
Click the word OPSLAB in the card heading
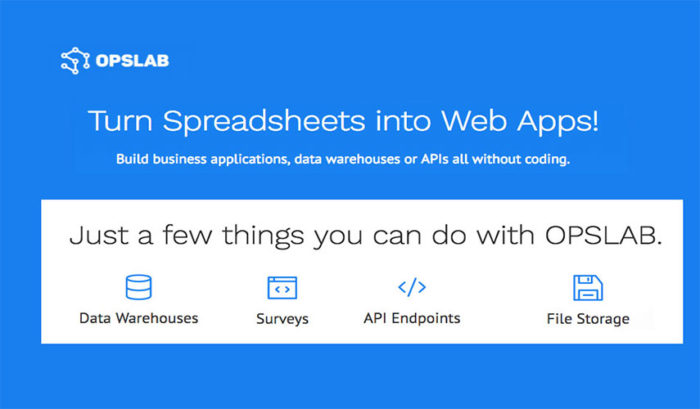603,235
